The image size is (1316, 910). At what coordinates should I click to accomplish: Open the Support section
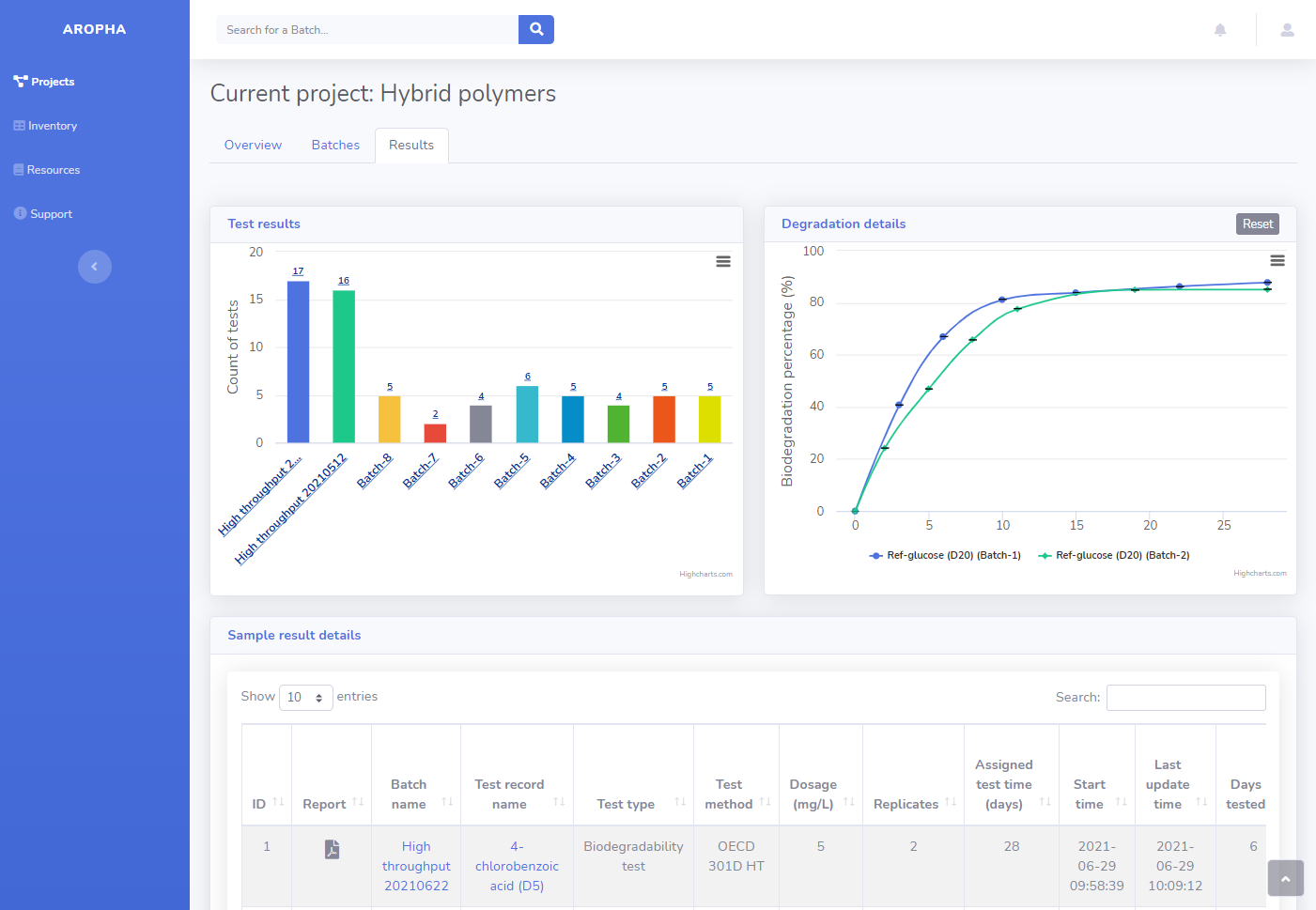49,213
